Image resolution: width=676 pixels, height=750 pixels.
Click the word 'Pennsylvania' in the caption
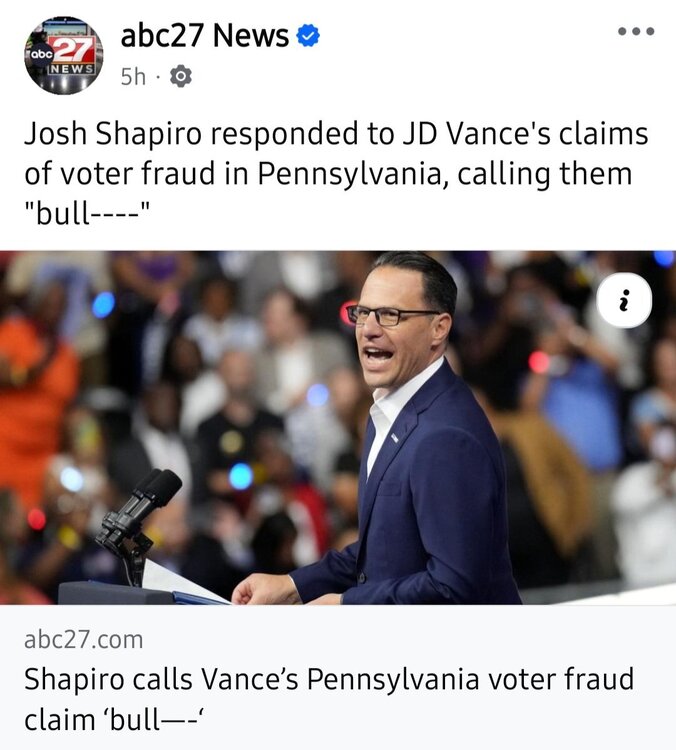[x=346, y=173]
